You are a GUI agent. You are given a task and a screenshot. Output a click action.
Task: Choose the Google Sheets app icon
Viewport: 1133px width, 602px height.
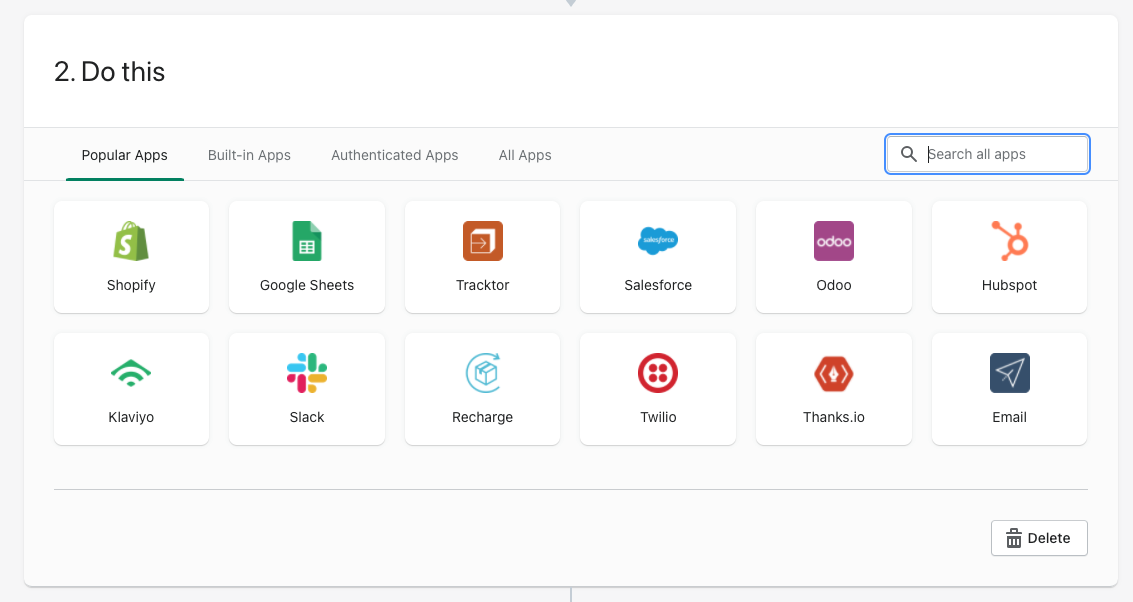[x=306, y=241]
